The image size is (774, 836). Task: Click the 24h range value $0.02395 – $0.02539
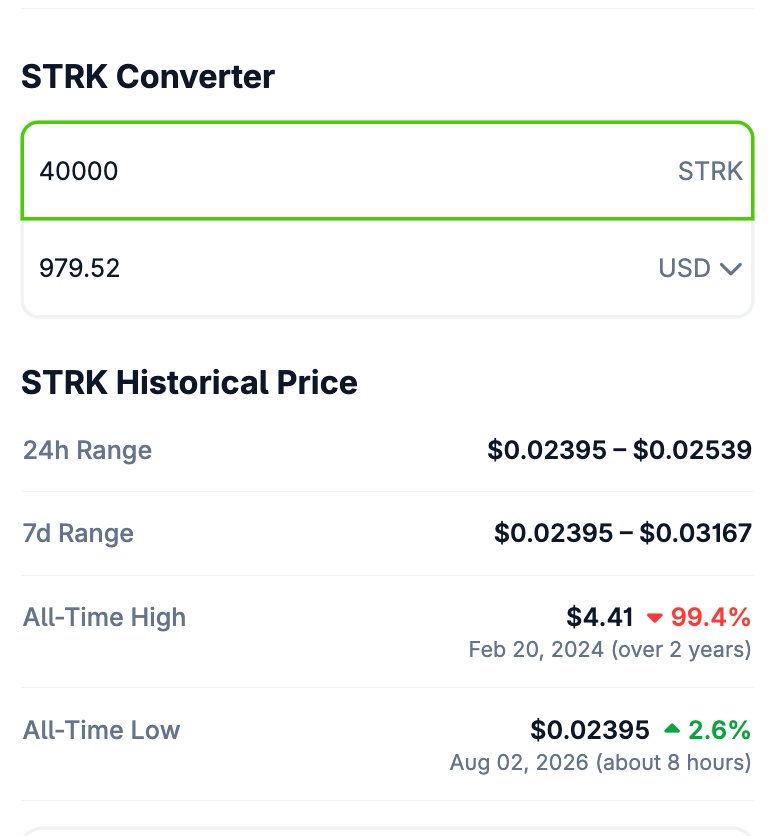pos(619,449)
